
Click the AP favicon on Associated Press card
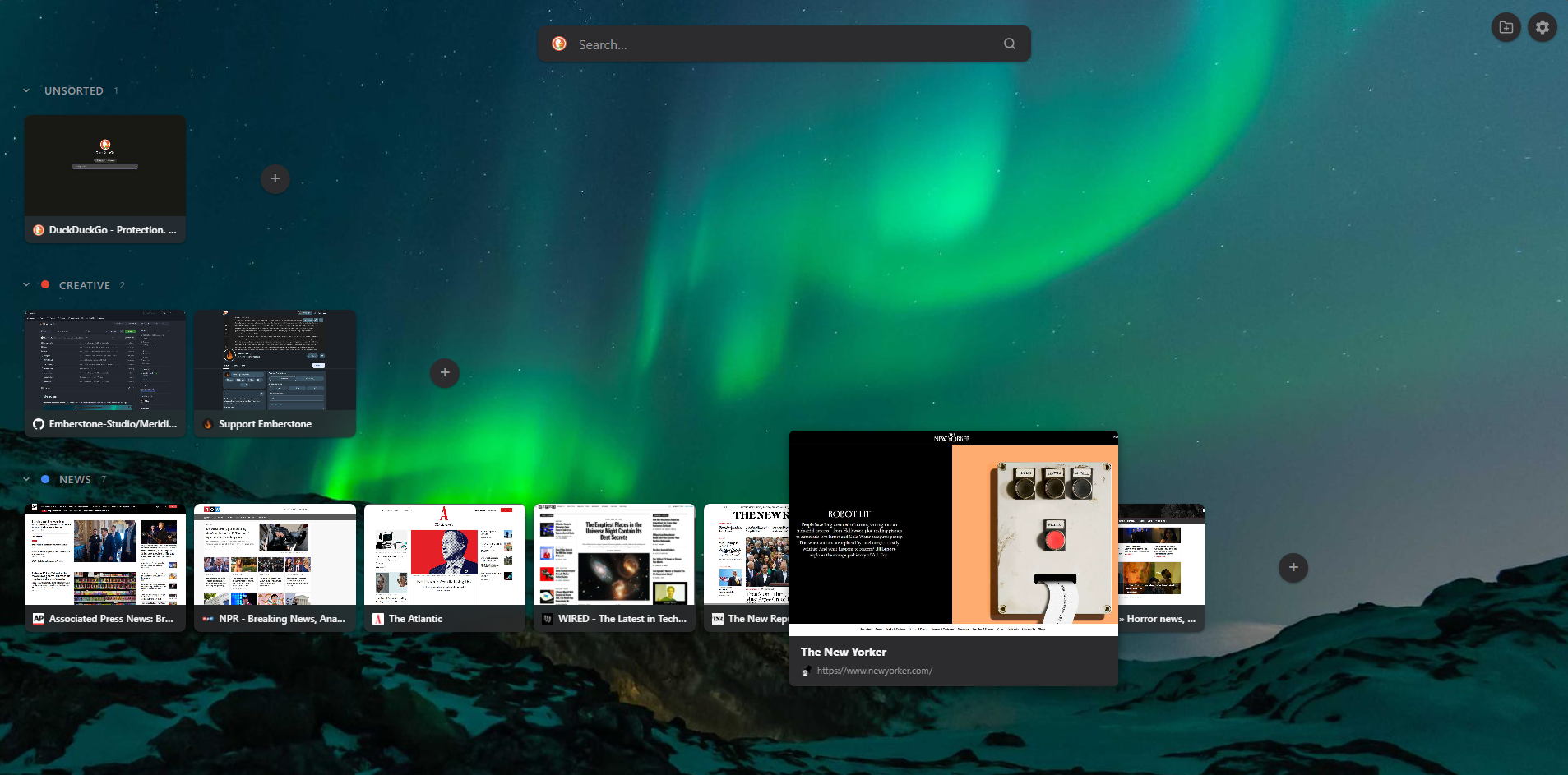(39, 619)
